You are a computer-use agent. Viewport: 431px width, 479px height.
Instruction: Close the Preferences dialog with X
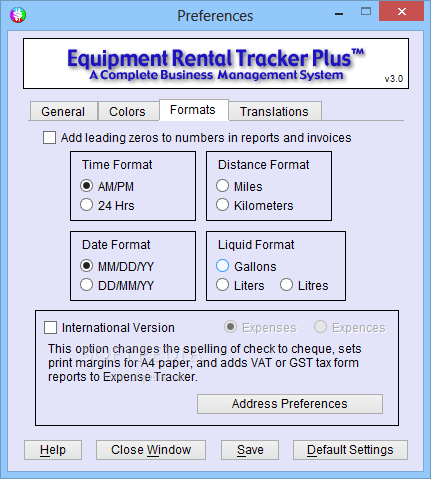pos(401,12)
